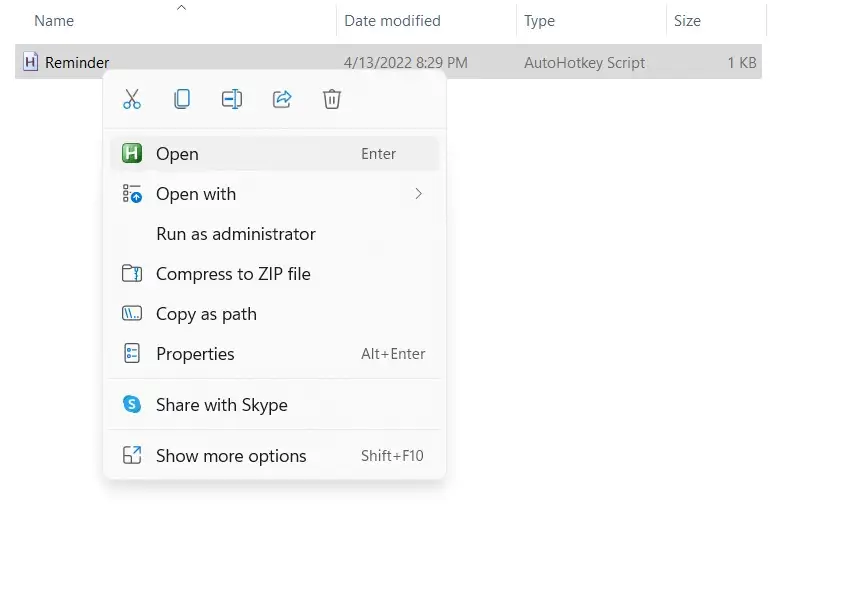Click Share with Skype entry
This screenshot has width=861, height=603.
pos(222,405)
